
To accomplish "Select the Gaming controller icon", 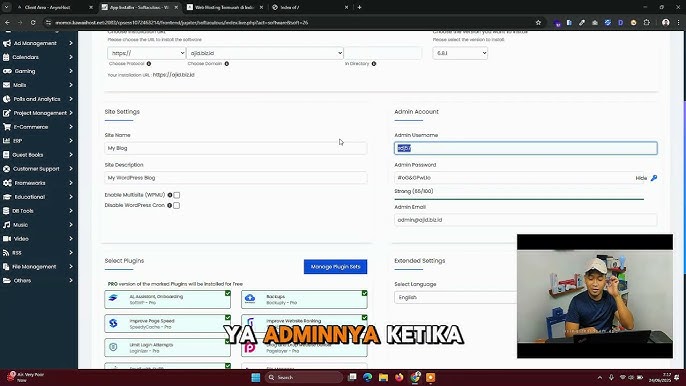I will pyautogui.click(x=7, y=71).
